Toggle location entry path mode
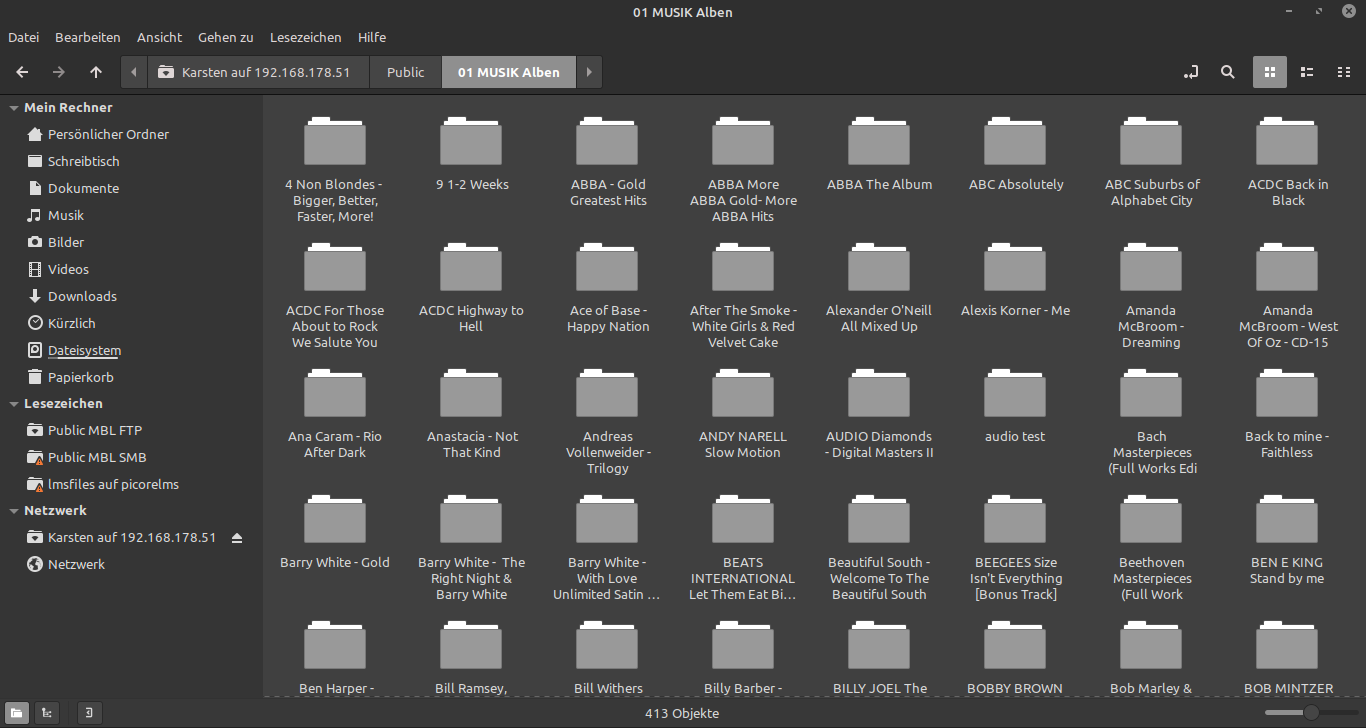This screenshot has width=1366, height=728. 1191,72
